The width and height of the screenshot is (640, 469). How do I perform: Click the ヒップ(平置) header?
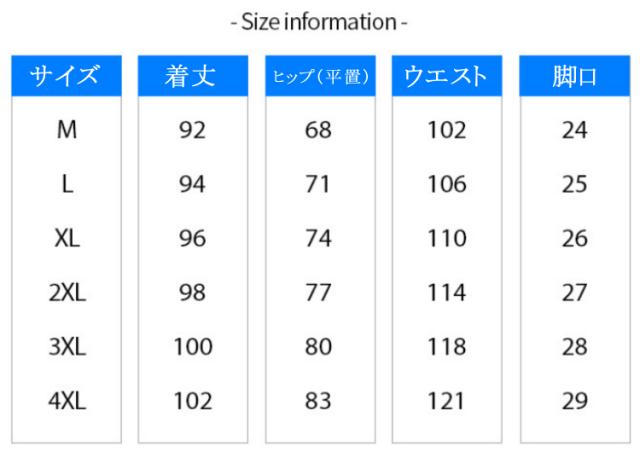click(x=320, y=76)
